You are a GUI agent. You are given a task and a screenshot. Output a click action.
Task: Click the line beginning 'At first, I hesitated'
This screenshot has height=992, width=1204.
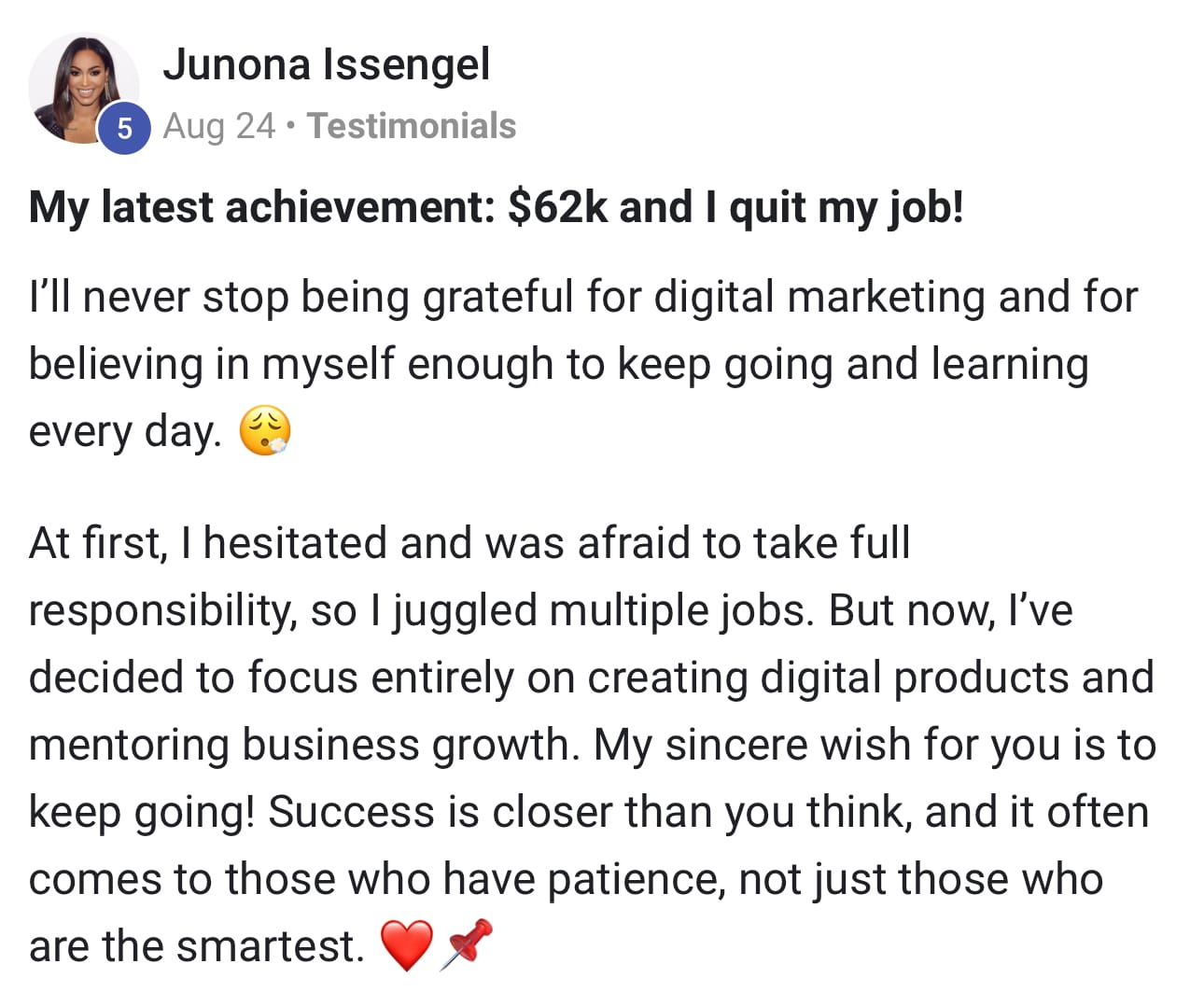(469, 543)
